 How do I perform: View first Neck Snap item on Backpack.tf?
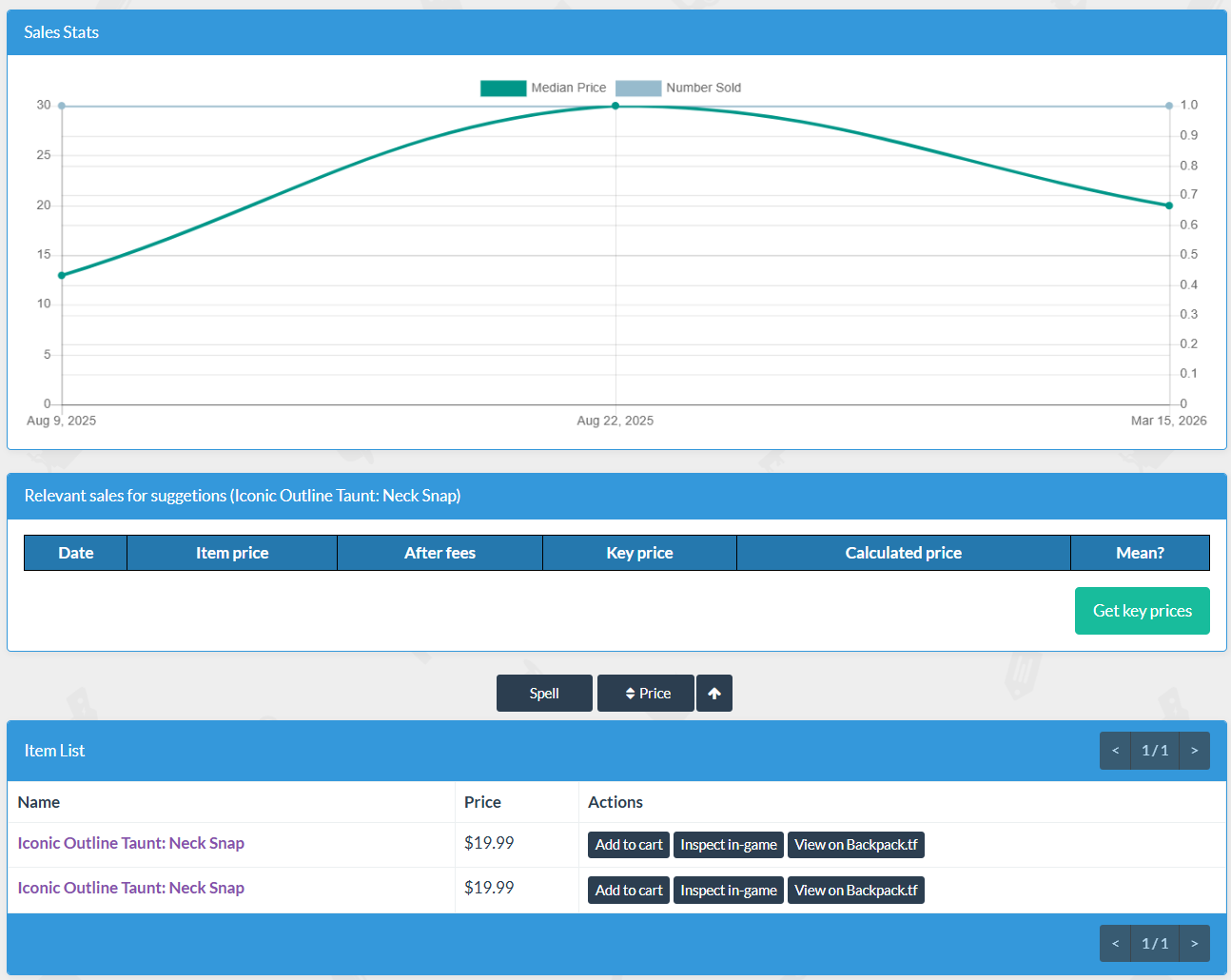pyautogui.click(x=856, y=845)
